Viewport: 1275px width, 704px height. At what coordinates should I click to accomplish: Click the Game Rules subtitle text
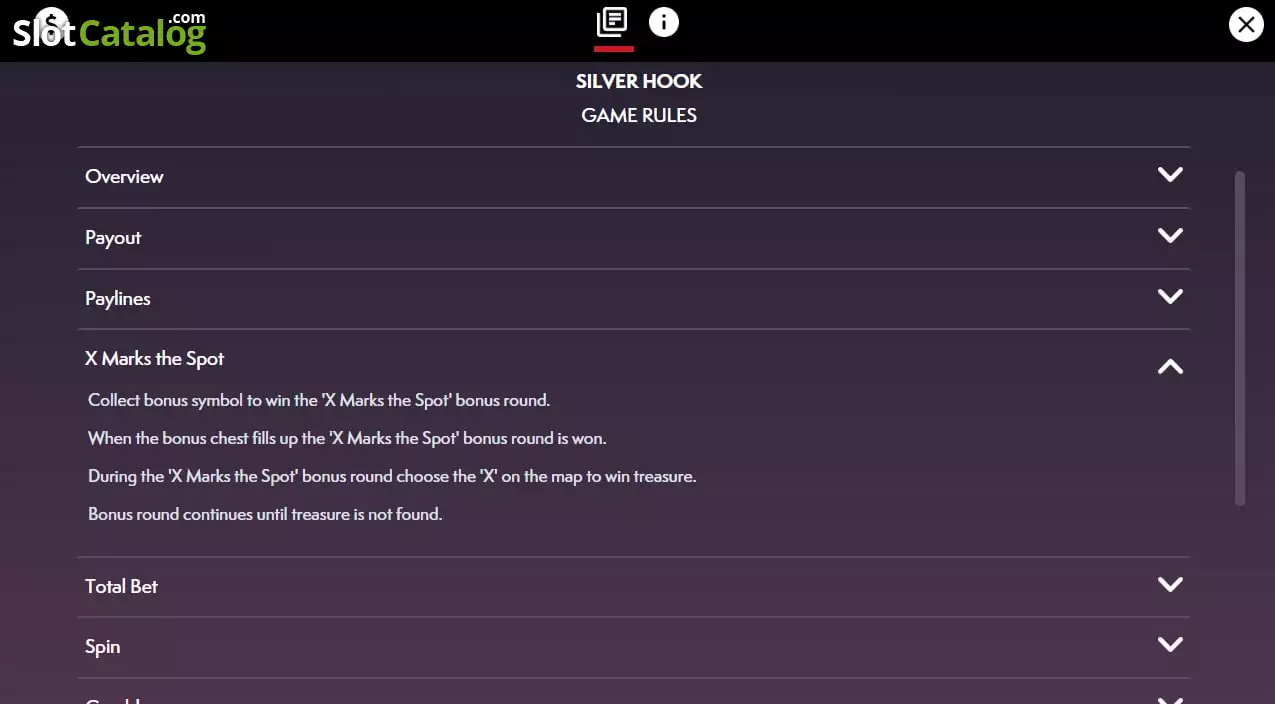[639, 115]
